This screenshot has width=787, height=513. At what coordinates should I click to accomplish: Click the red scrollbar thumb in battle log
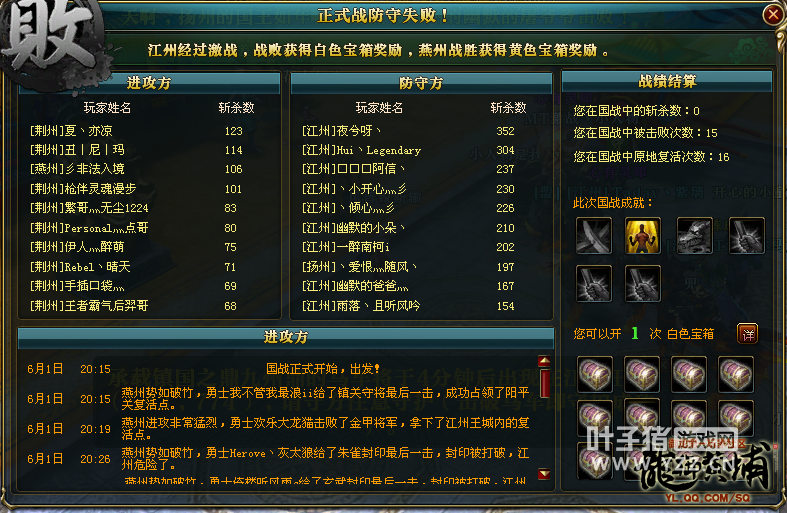pos(545,383)
